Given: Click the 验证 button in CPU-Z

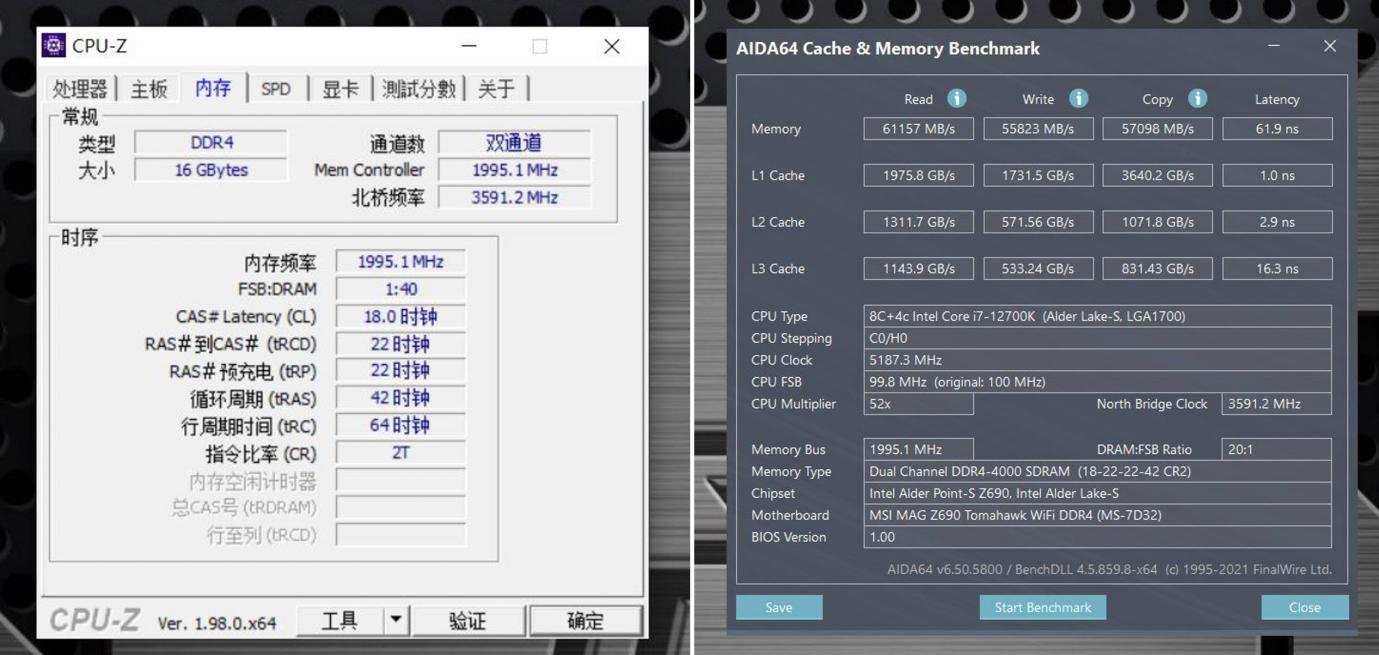Looking at the screenshot, I should pyautogui.click(x=469, y=620).
